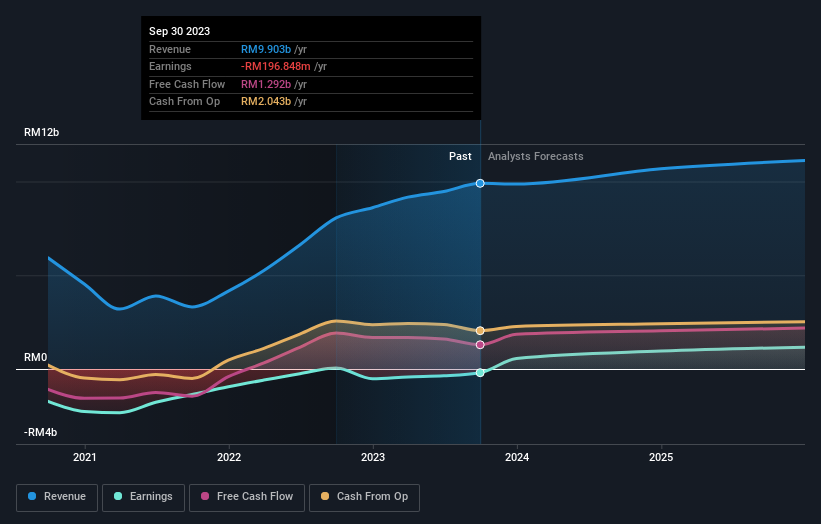Toggle the Revenue legend button

[x=57, y=497]
